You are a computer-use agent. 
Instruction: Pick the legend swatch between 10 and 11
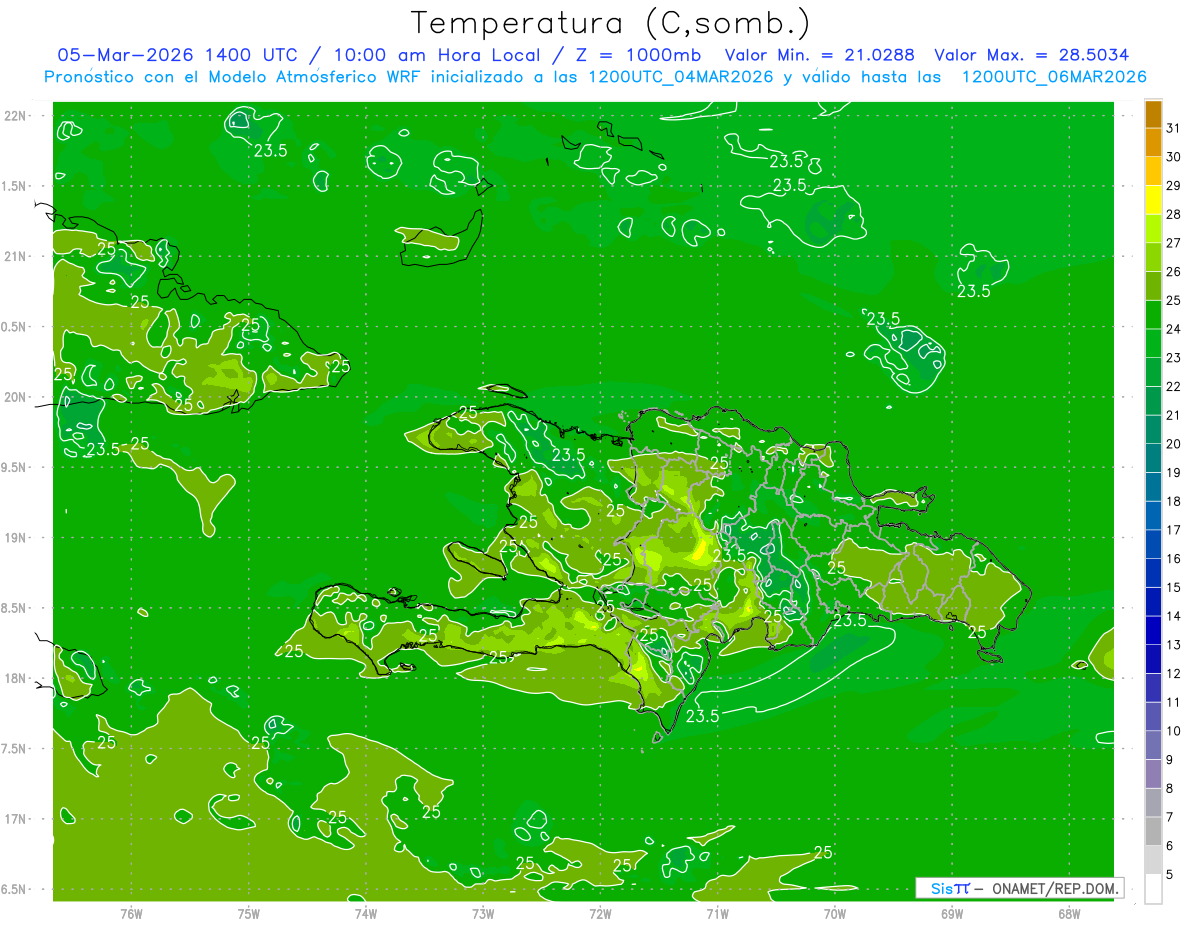(x=1153, y=717)
